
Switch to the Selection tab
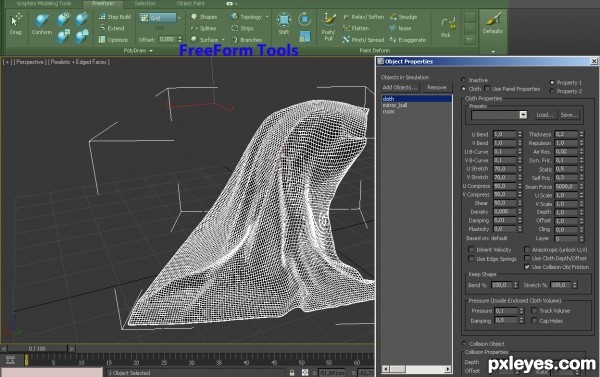[145, 3]
